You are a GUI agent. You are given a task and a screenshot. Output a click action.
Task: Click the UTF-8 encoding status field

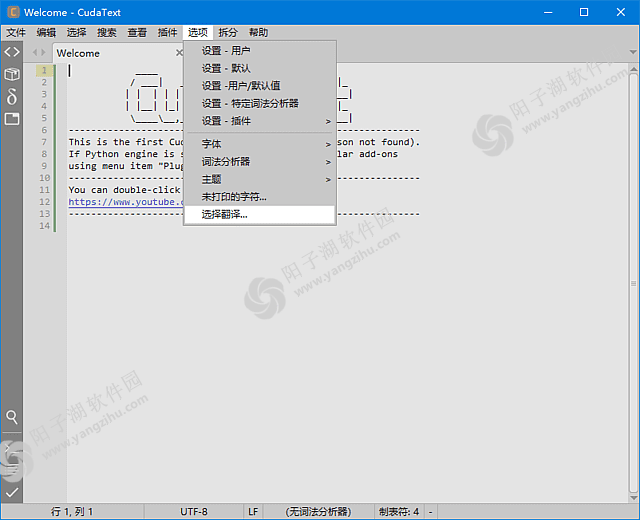194,511
